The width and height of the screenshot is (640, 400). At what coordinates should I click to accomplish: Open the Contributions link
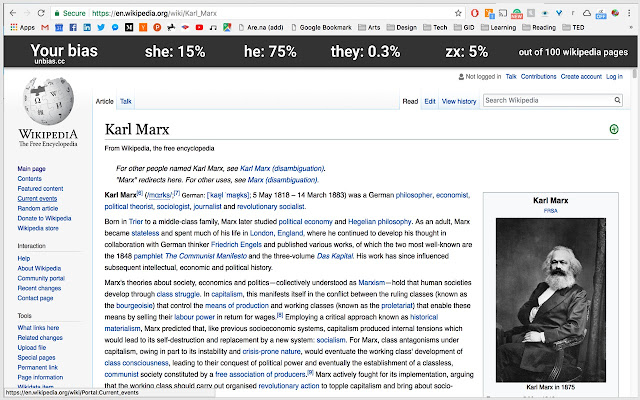538,76
